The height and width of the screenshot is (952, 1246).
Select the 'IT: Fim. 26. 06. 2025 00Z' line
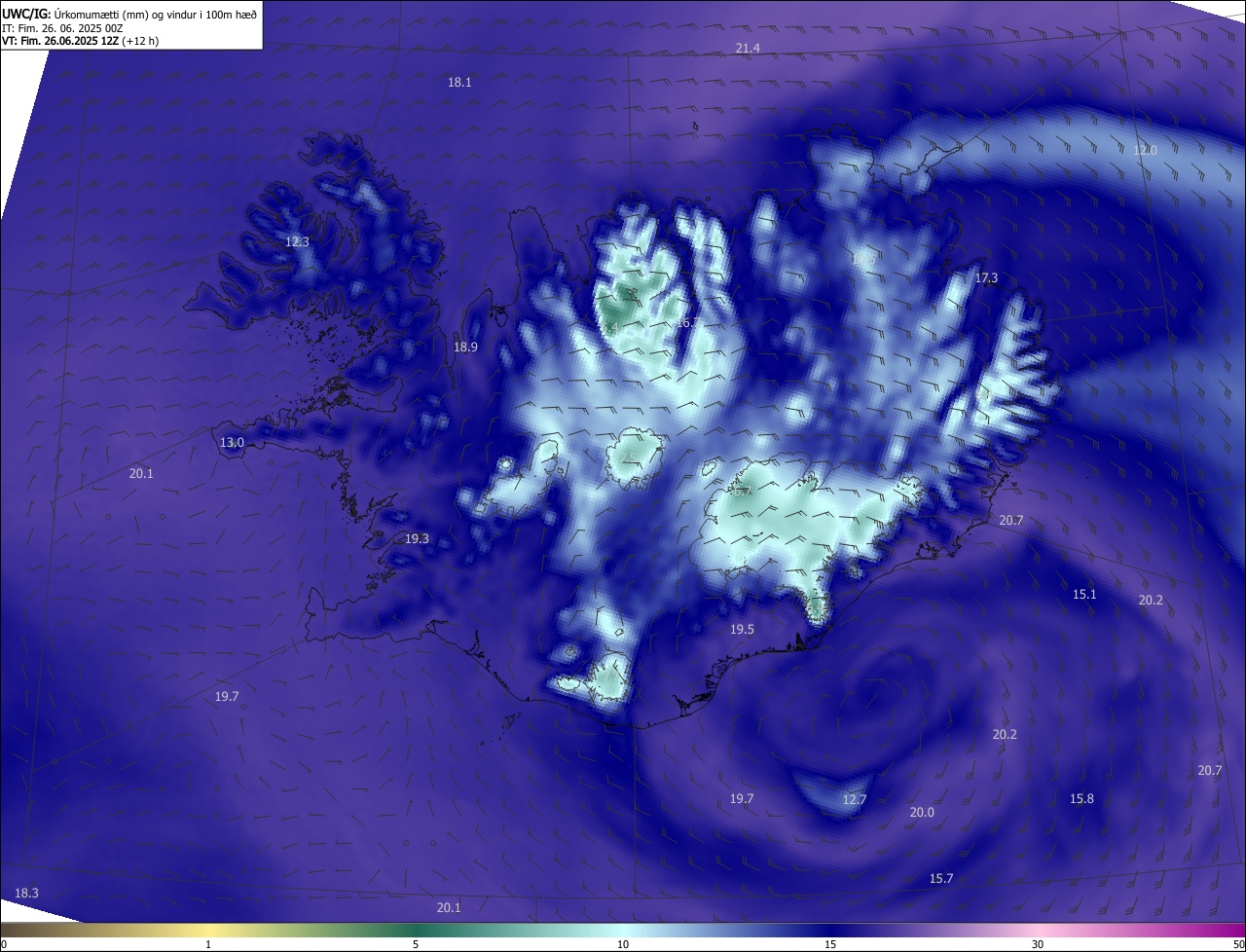click(62, 28)
